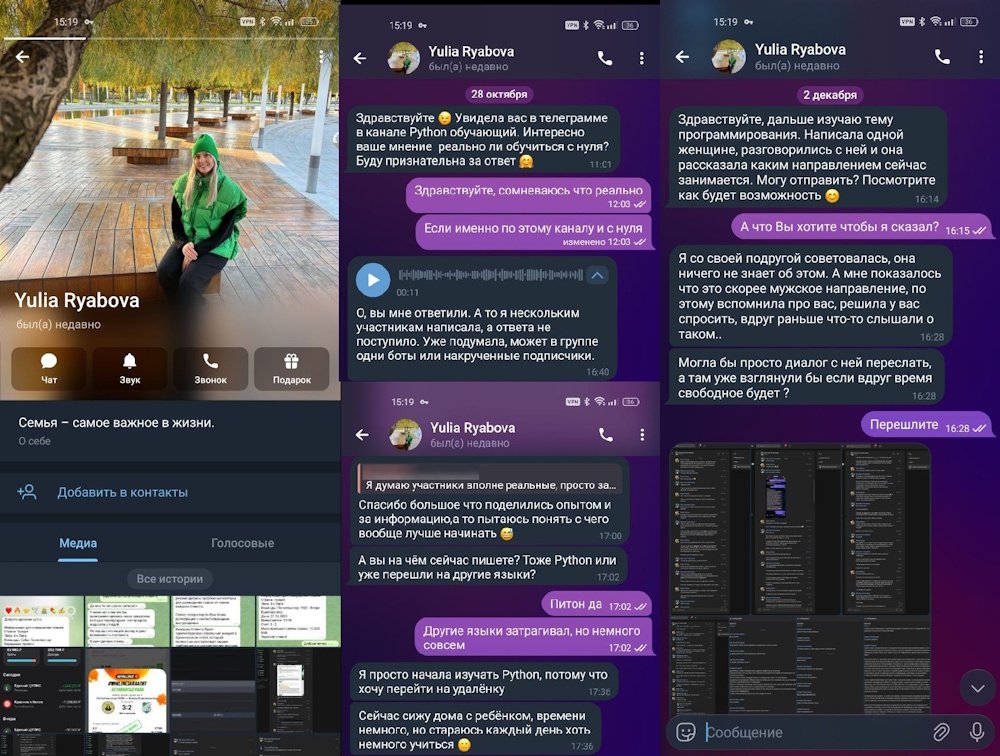
Task: Go back from Yulia Ryabova's profile page
Action: pyautogui.click(x=22, y=57)
